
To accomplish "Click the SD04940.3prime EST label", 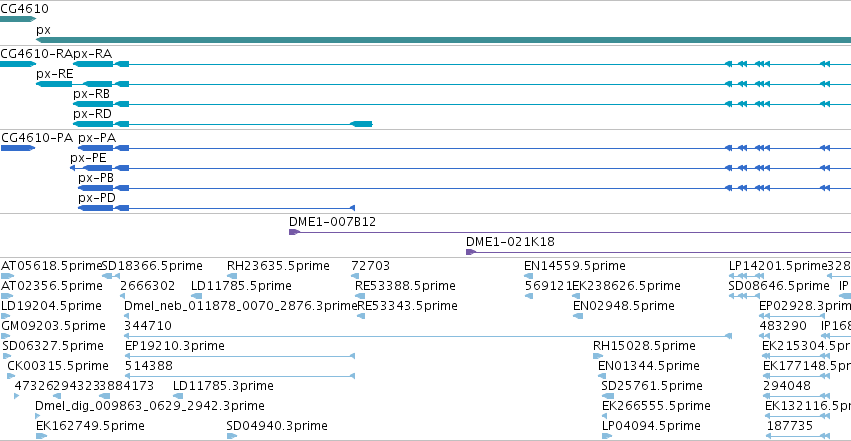I will pos(277,426).
